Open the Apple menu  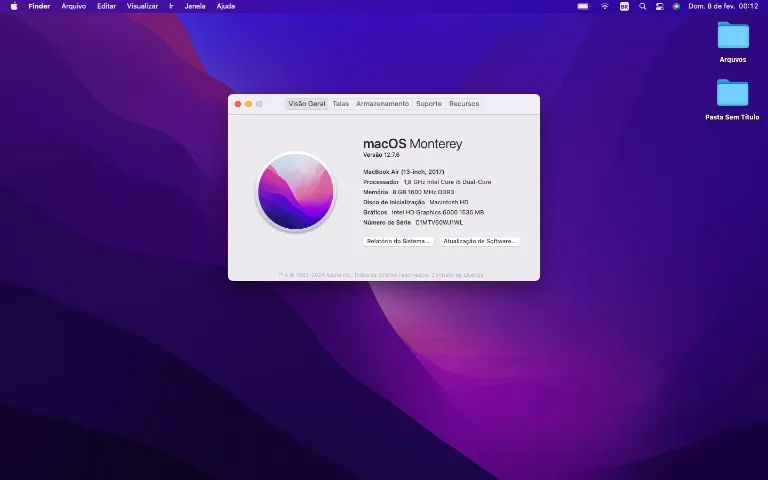[12, 6]
